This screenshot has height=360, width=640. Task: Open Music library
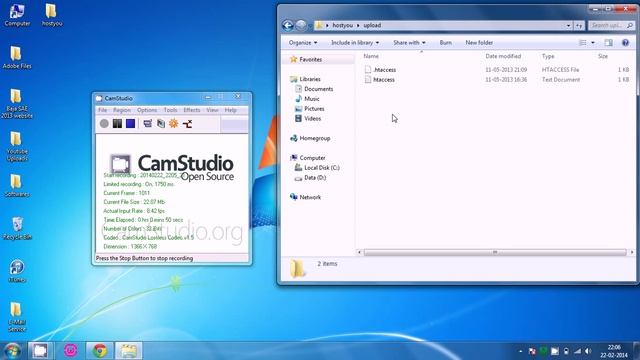point(312,99)
